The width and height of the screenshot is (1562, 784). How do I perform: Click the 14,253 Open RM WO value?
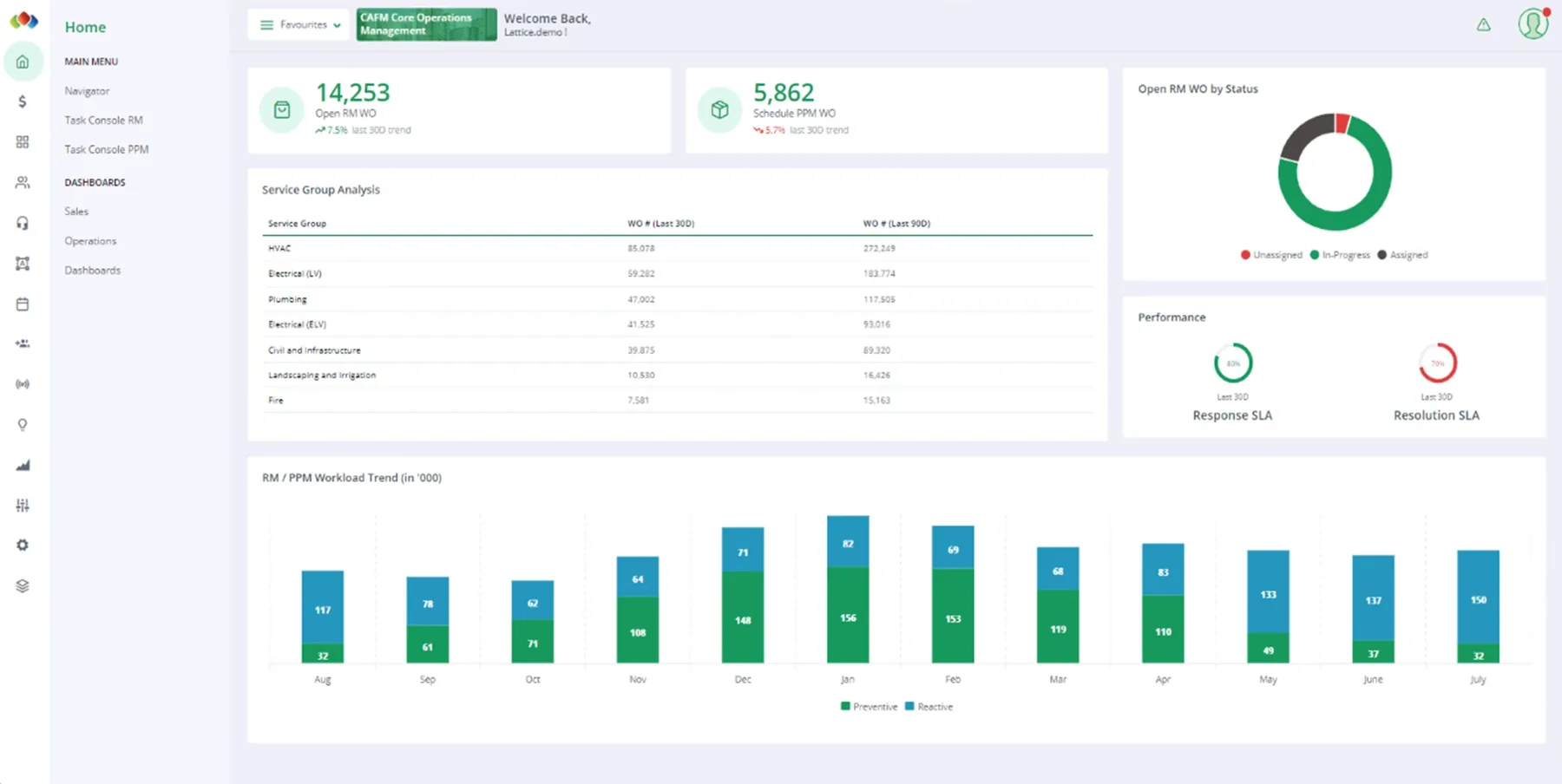(352, 93)
